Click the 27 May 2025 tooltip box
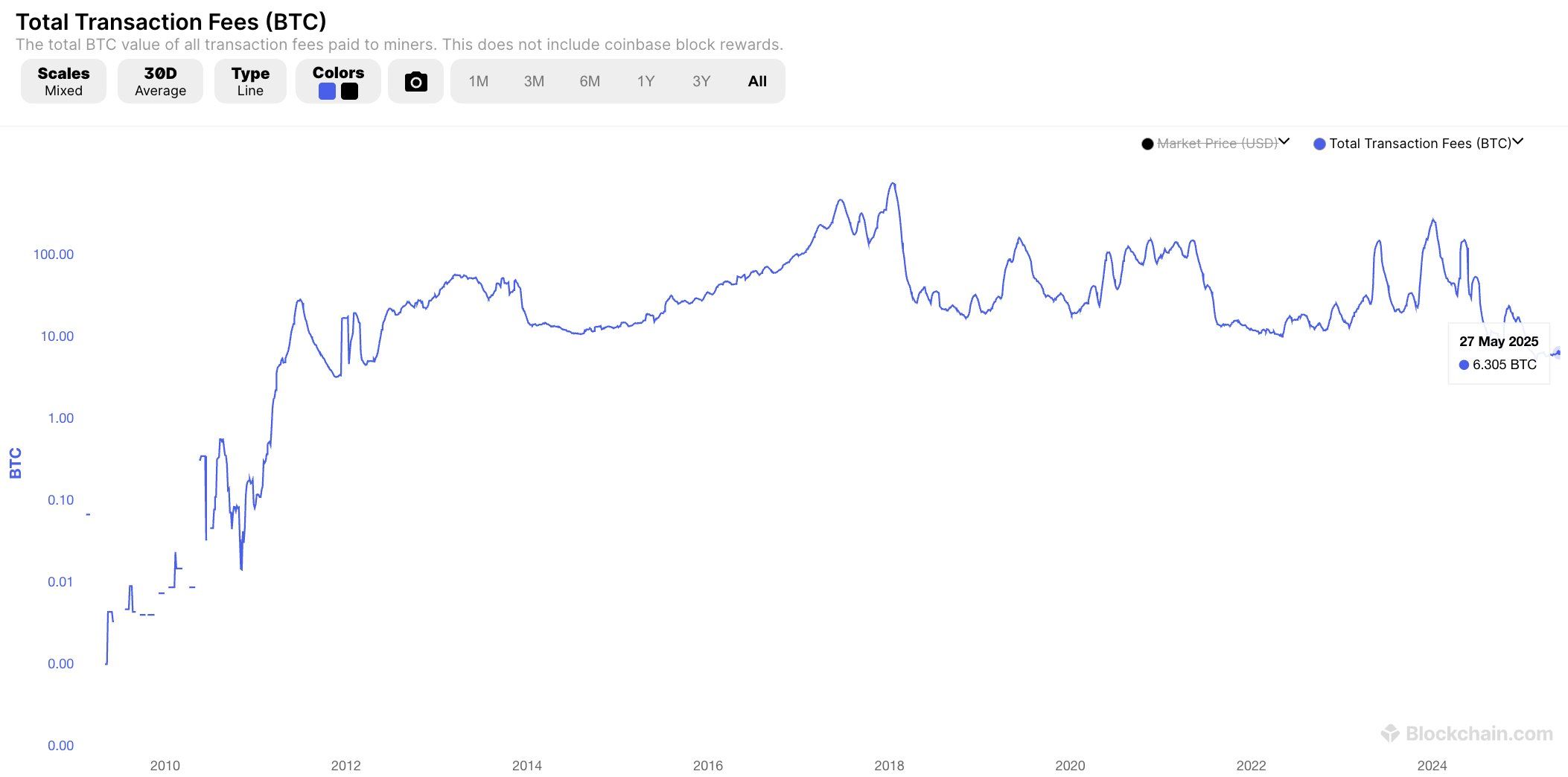The height and width of the screenshot is (777, 1568). (1498, 353)
